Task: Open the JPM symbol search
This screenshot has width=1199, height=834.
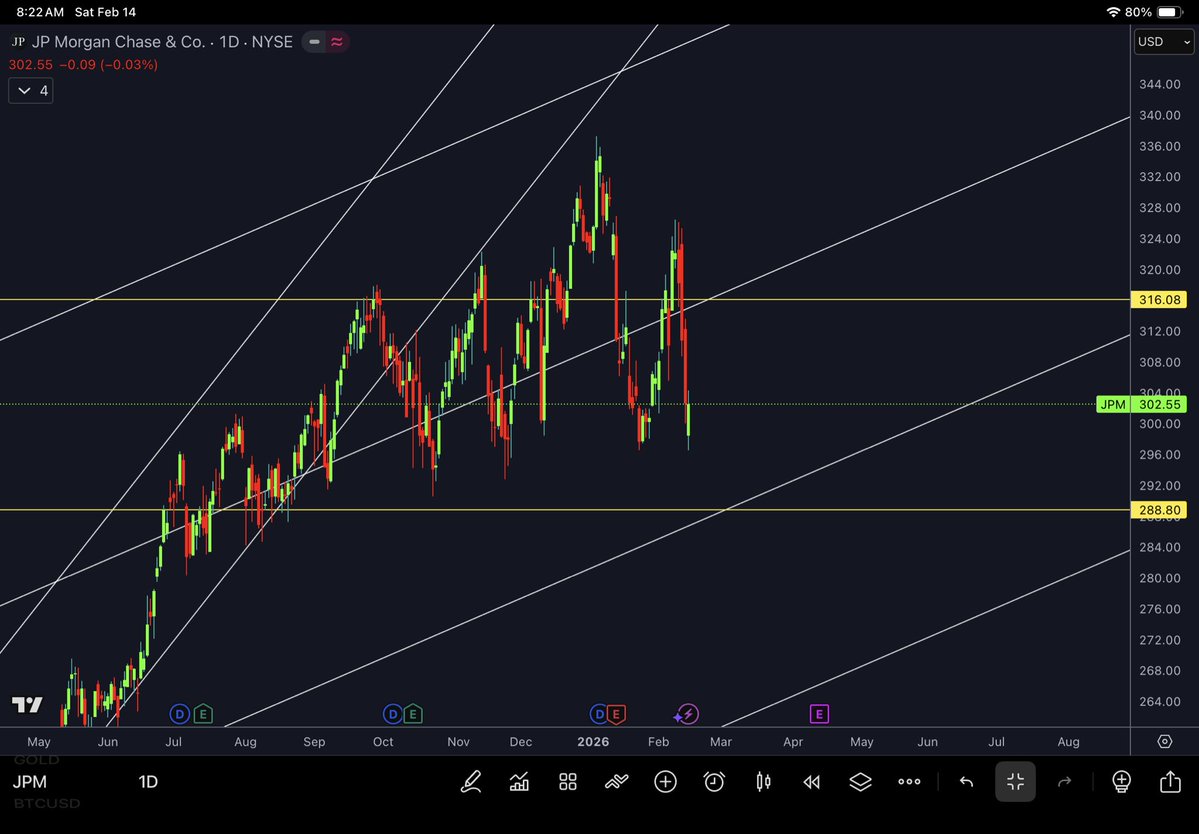Action: point(30,781)
